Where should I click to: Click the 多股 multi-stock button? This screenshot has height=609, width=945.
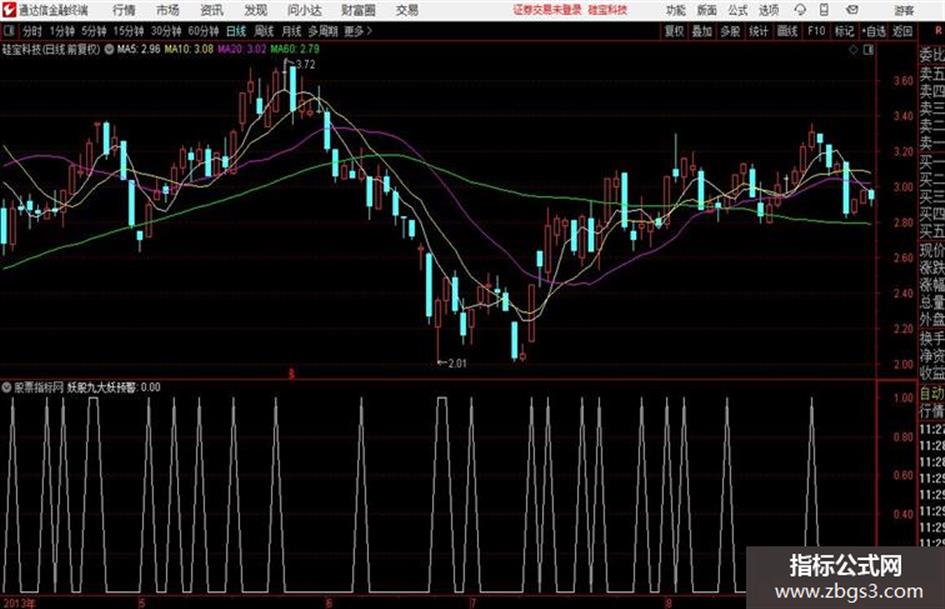point(730,31)
